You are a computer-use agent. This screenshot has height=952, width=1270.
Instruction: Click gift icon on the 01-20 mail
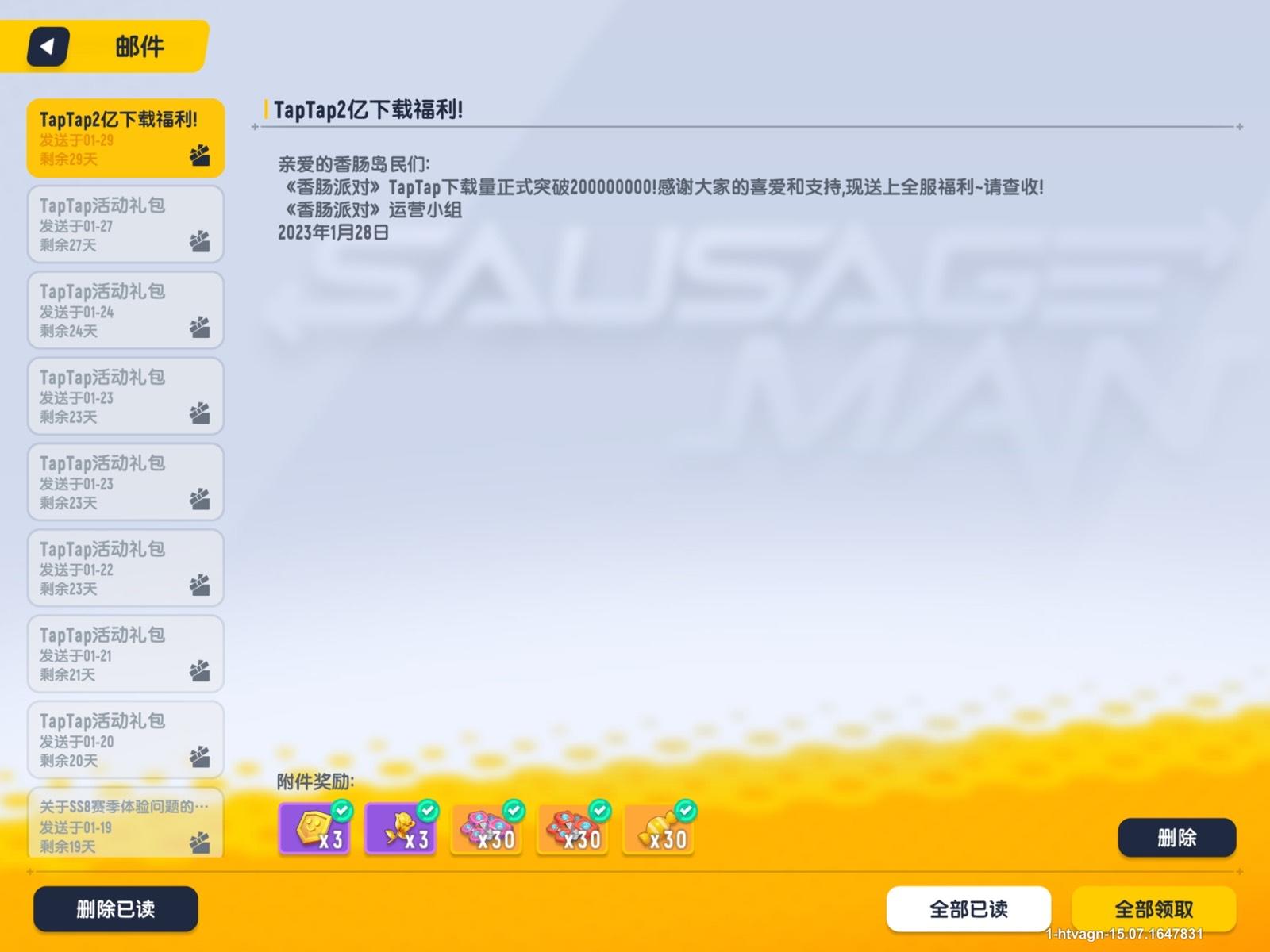(x=200, y=757)
